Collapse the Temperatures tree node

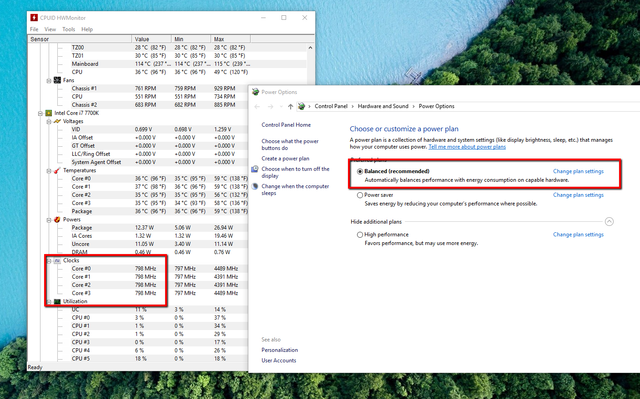coord(49,171)
